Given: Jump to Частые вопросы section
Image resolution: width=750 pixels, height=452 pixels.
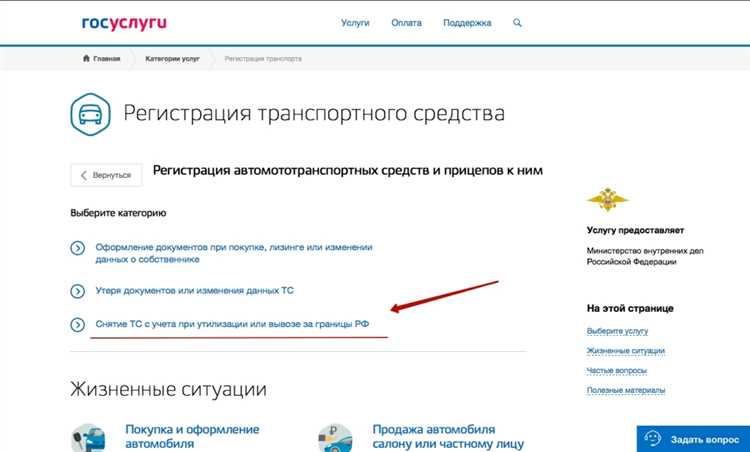Looking at the screenshot, I should (x=617, y=371).
